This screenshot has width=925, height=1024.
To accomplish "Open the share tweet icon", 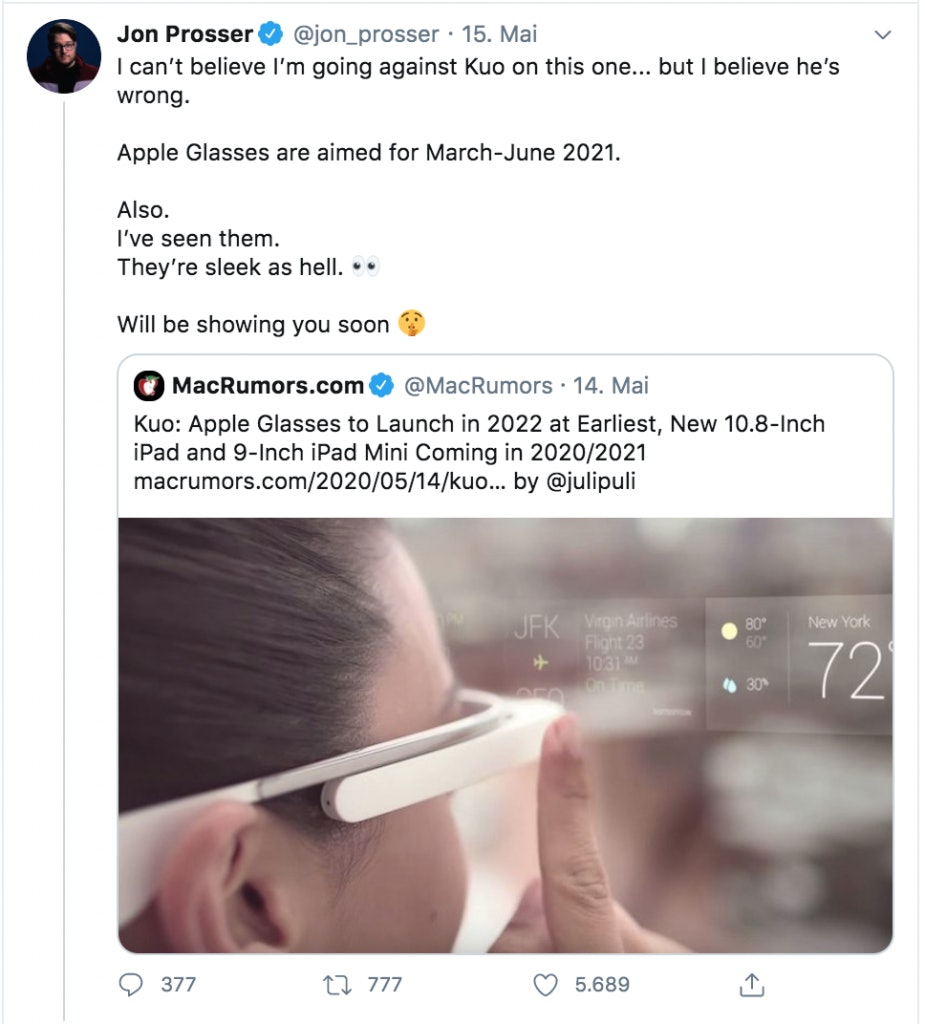I will pyautogui.click(x=751, y=985).
